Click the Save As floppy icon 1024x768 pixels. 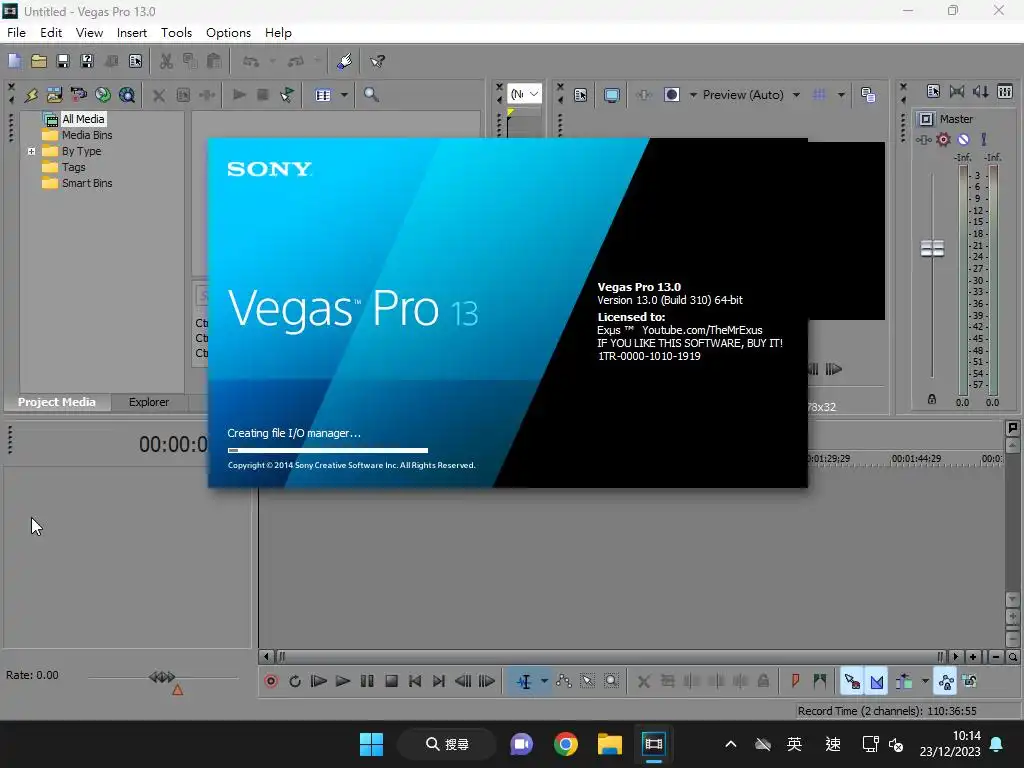[x=87, y=61]
